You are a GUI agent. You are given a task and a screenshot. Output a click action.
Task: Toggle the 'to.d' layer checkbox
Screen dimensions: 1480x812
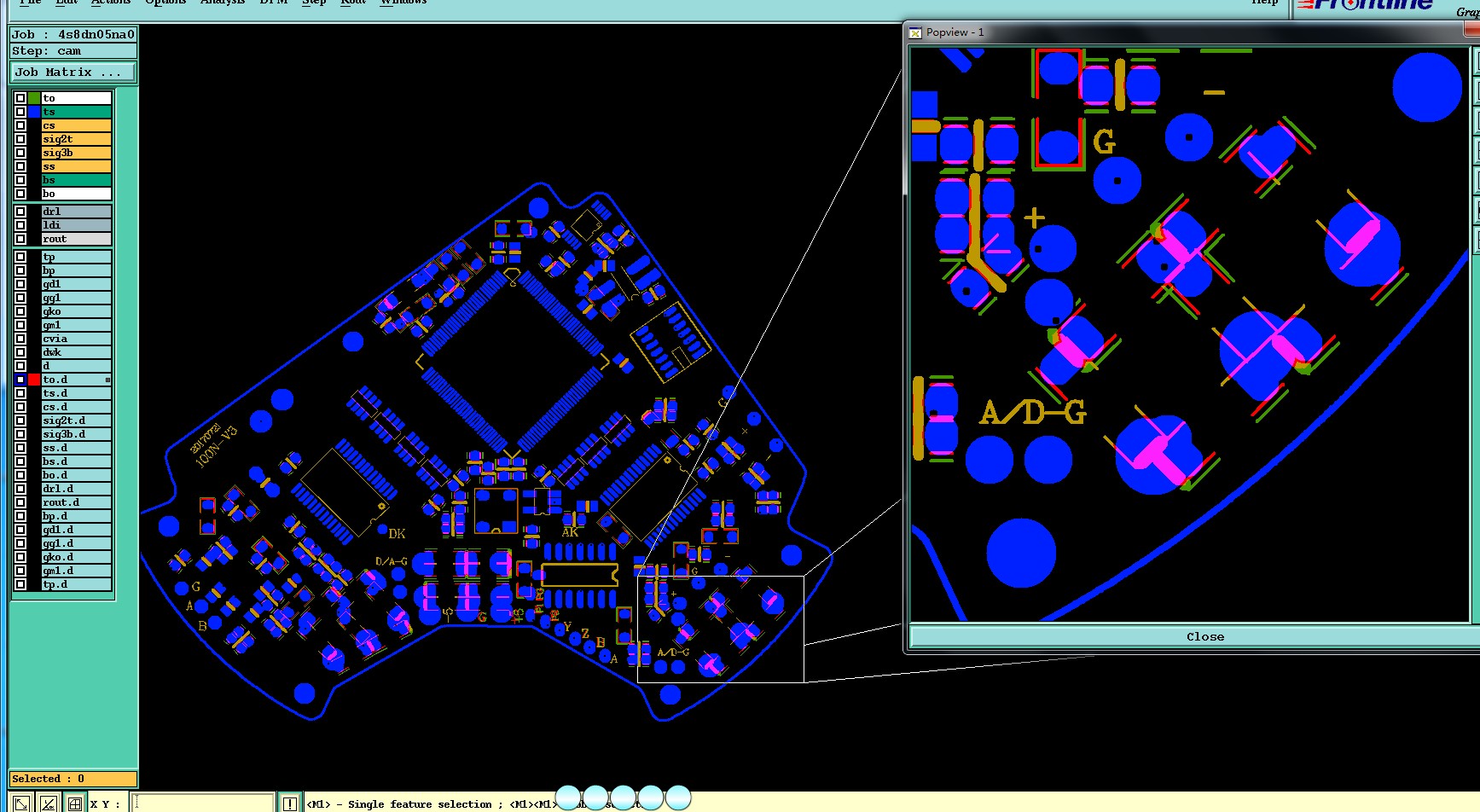[20, 380]
